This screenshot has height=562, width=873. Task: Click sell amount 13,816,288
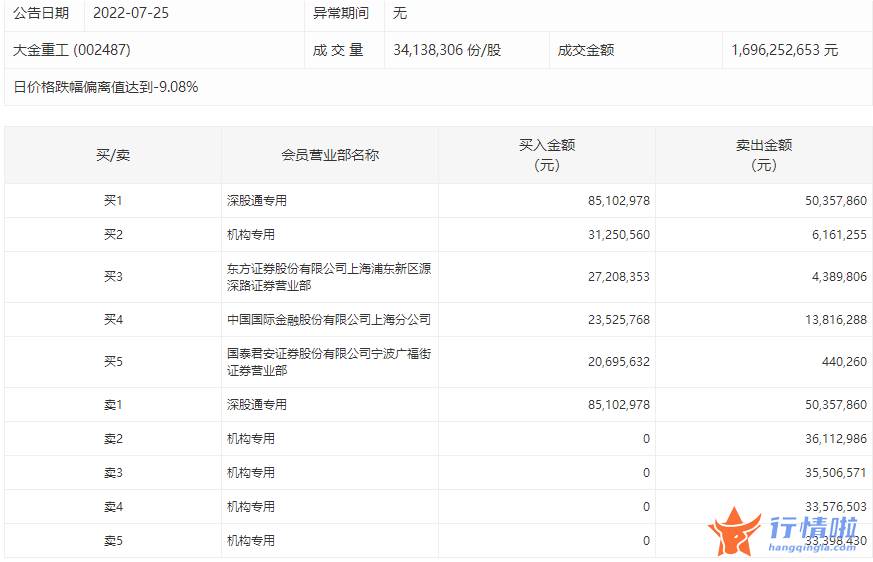click(836, 320)
